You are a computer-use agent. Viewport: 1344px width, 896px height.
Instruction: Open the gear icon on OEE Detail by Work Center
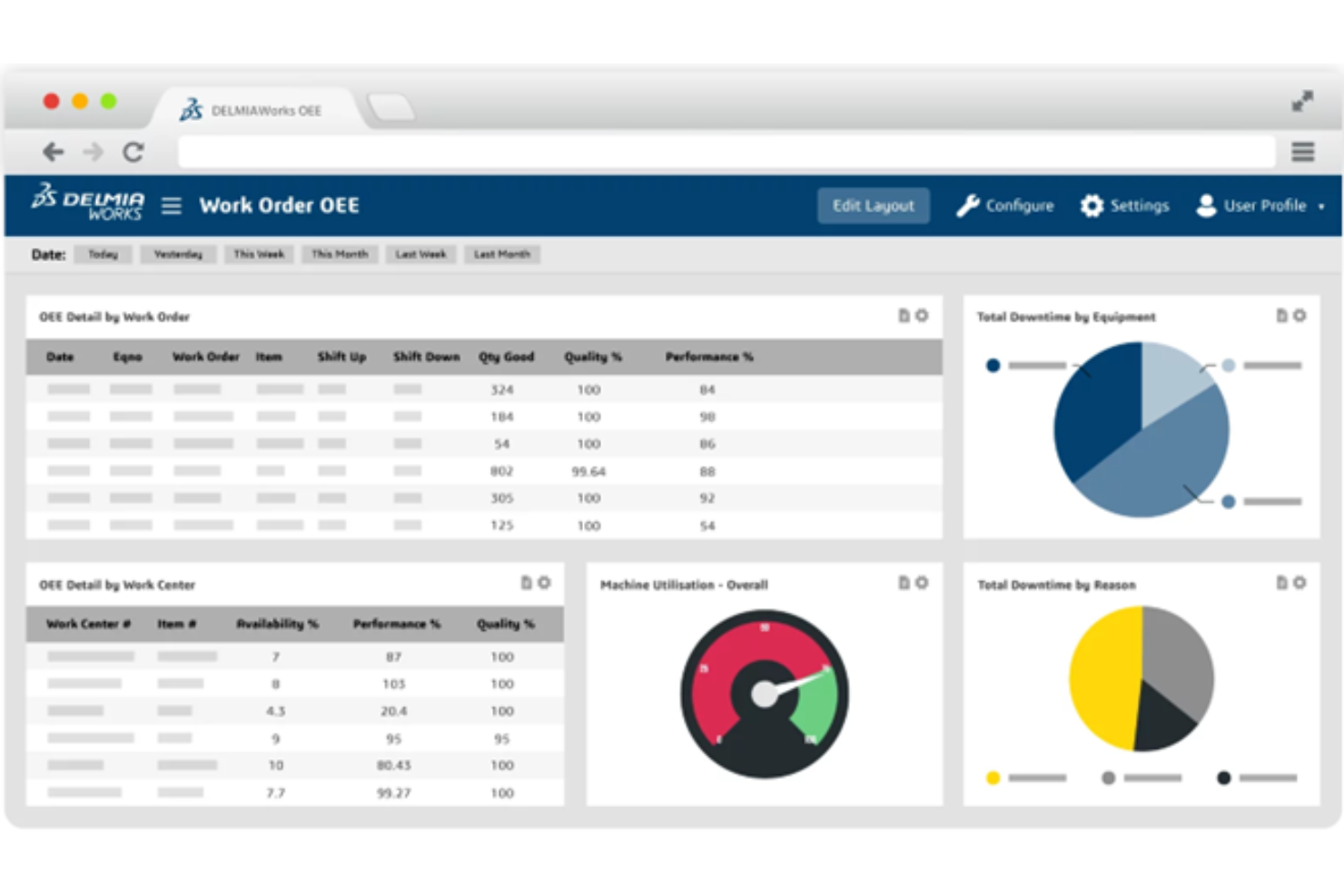point(543,584)
